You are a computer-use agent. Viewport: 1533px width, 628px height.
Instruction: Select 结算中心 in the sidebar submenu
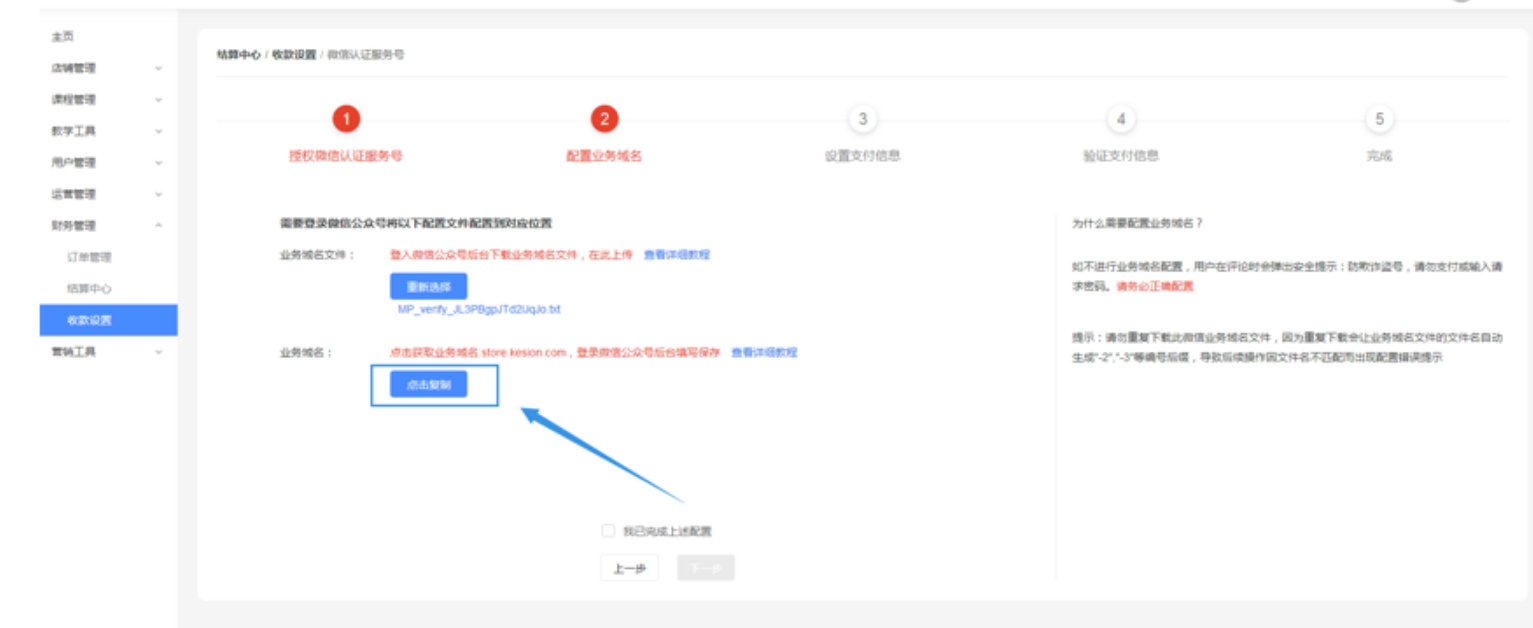click(x=89, y=289)
